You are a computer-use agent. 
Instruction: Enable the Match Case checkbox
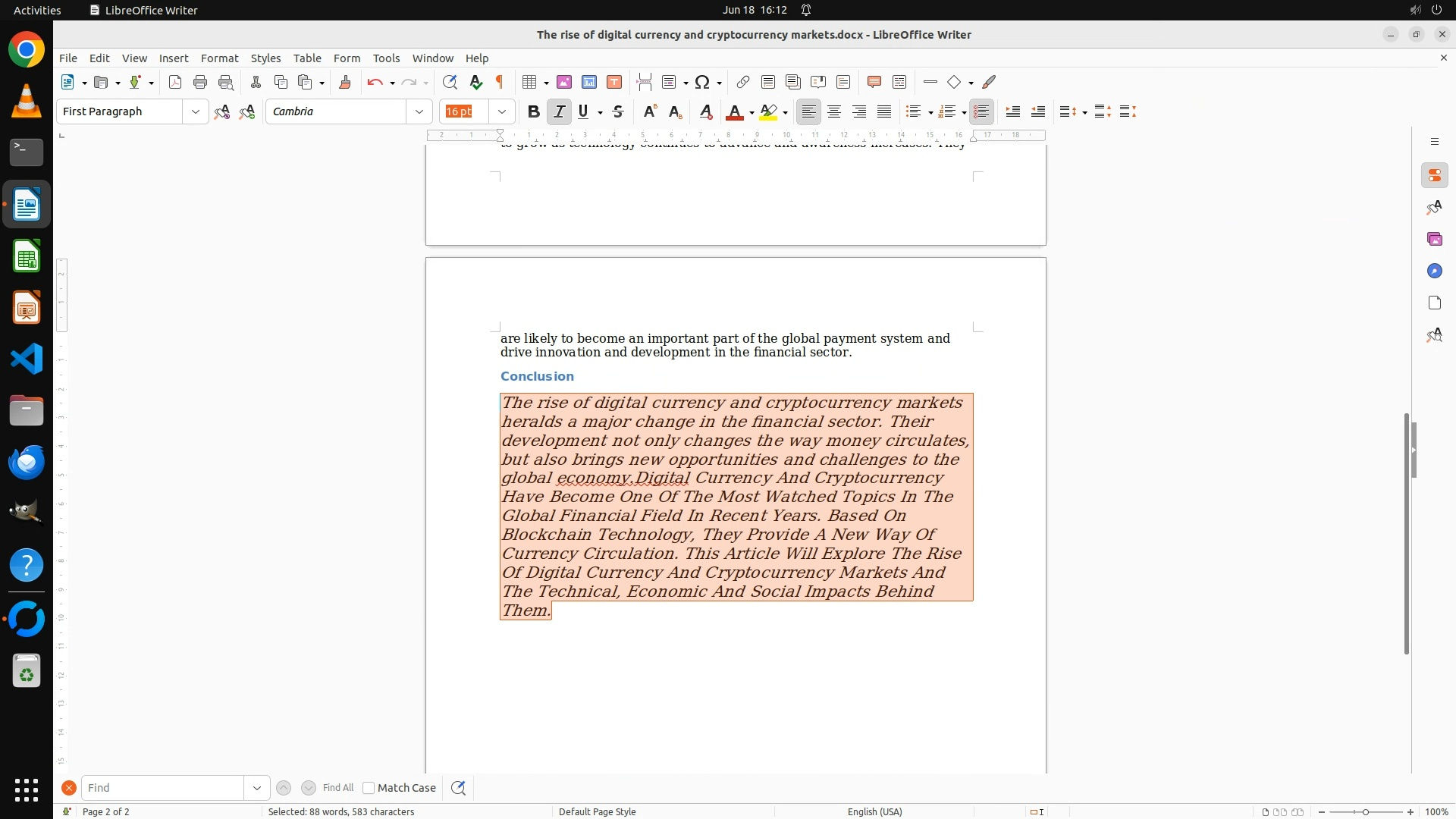pyautogui.click(x=369, y=788)
